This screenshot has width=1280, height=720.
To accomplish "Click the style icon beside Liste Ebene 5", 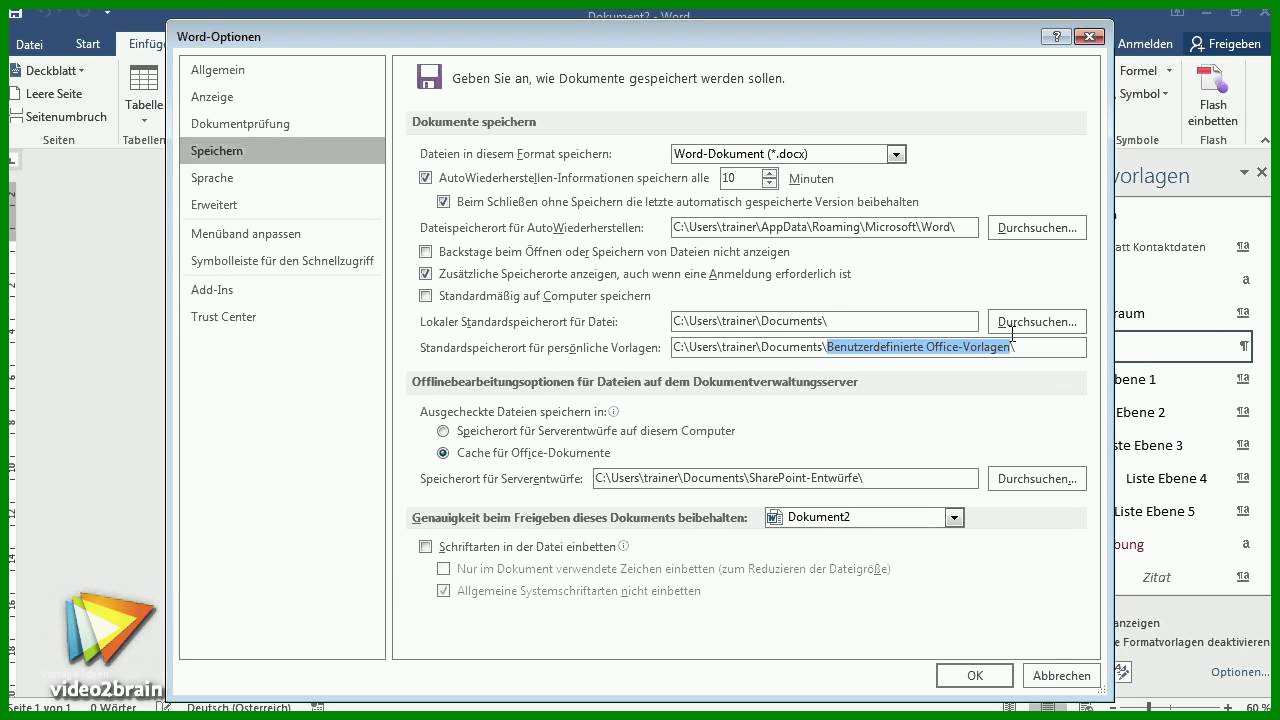I will point(1243,511).
